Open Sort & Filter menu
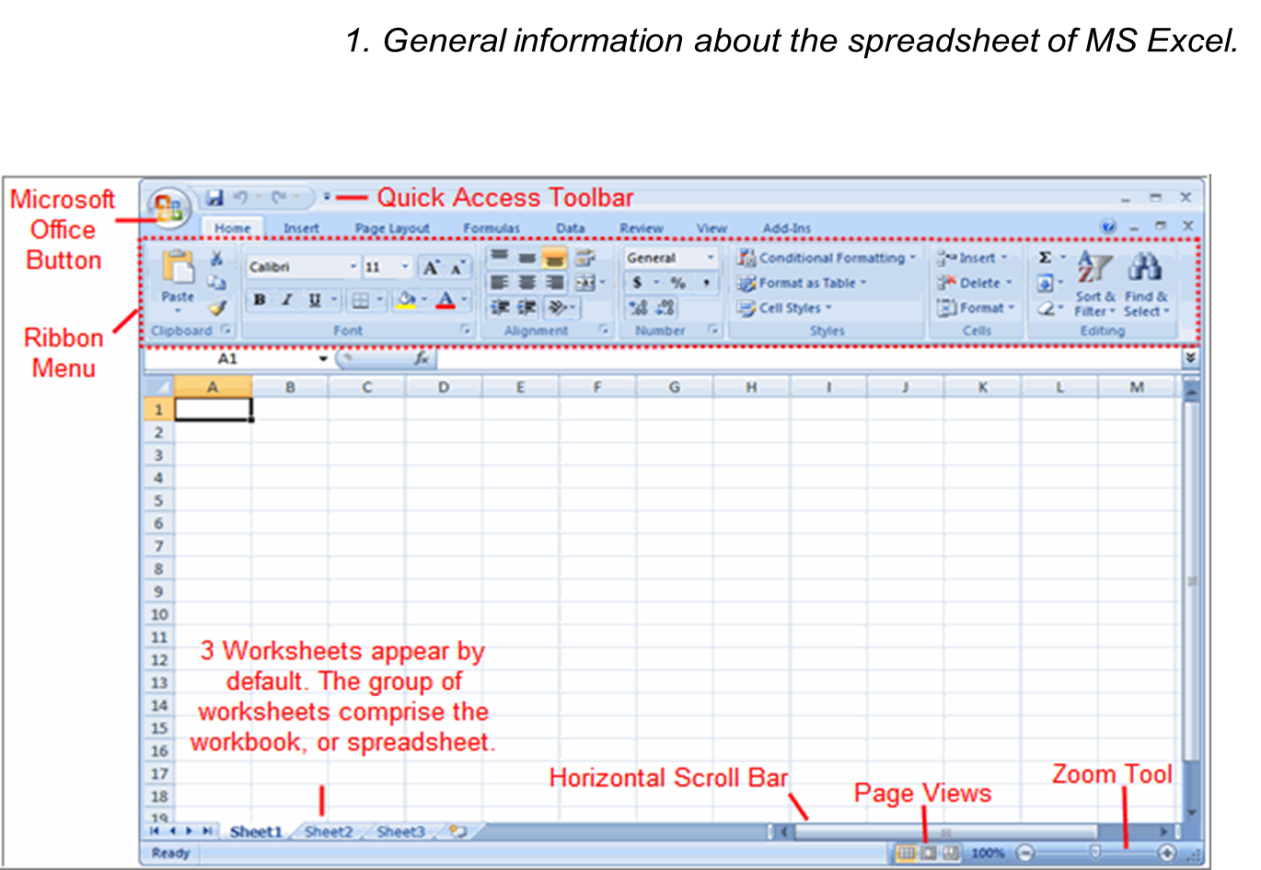The height and width of the screenshot is (870, 1261). (1095, 284)
